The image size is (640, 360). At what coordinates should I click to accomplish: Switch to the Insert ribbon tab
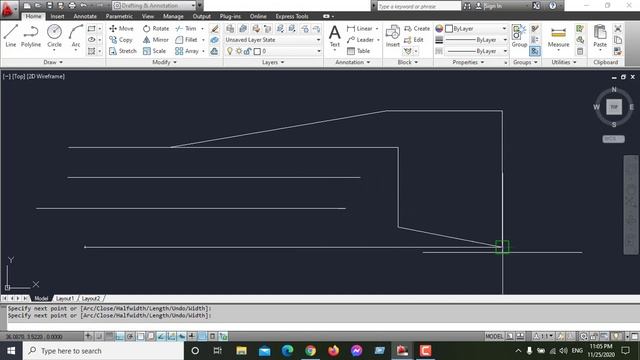57,16
